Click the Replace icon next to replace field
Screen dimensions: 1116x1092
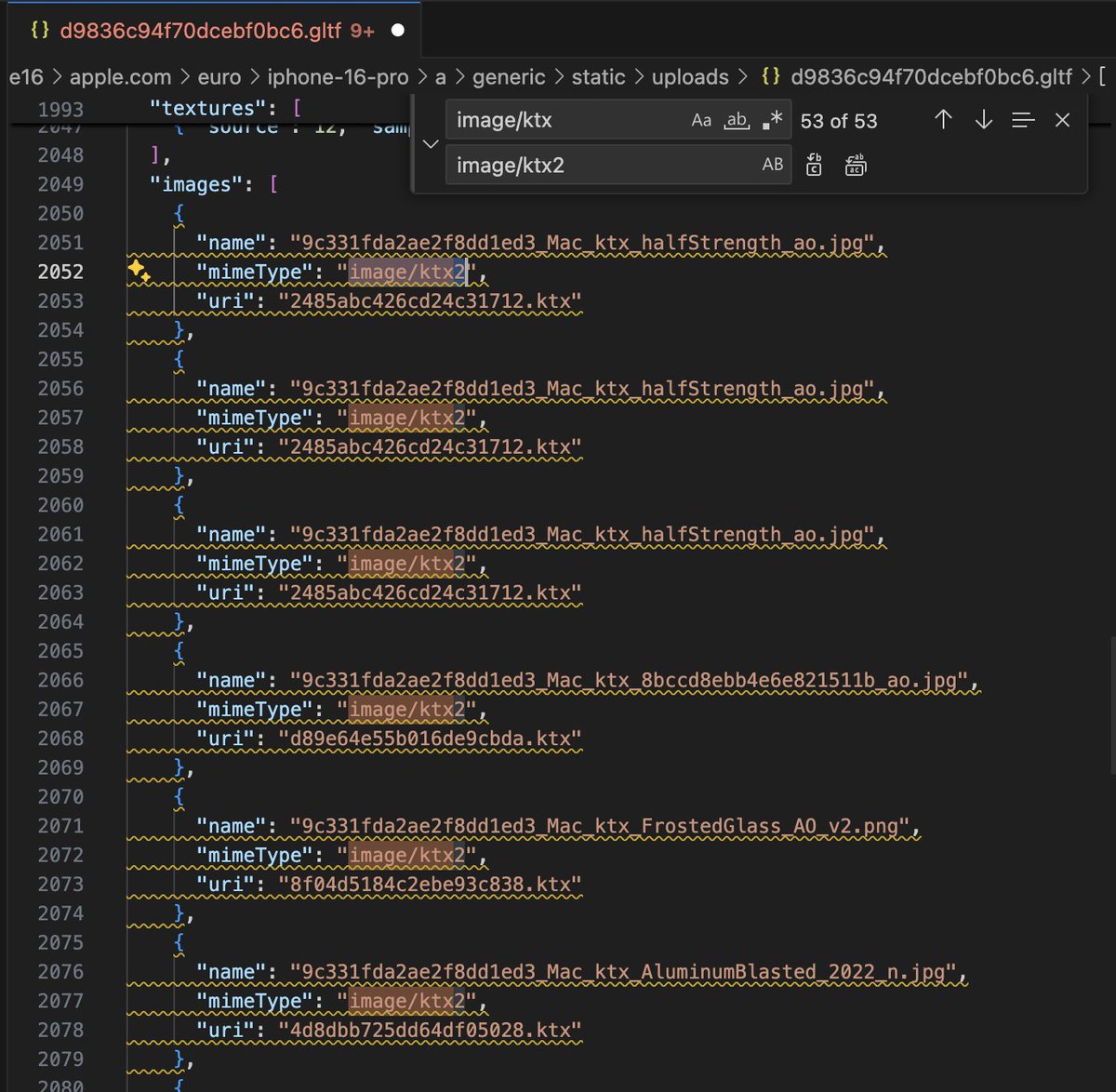tap(813, 165)
